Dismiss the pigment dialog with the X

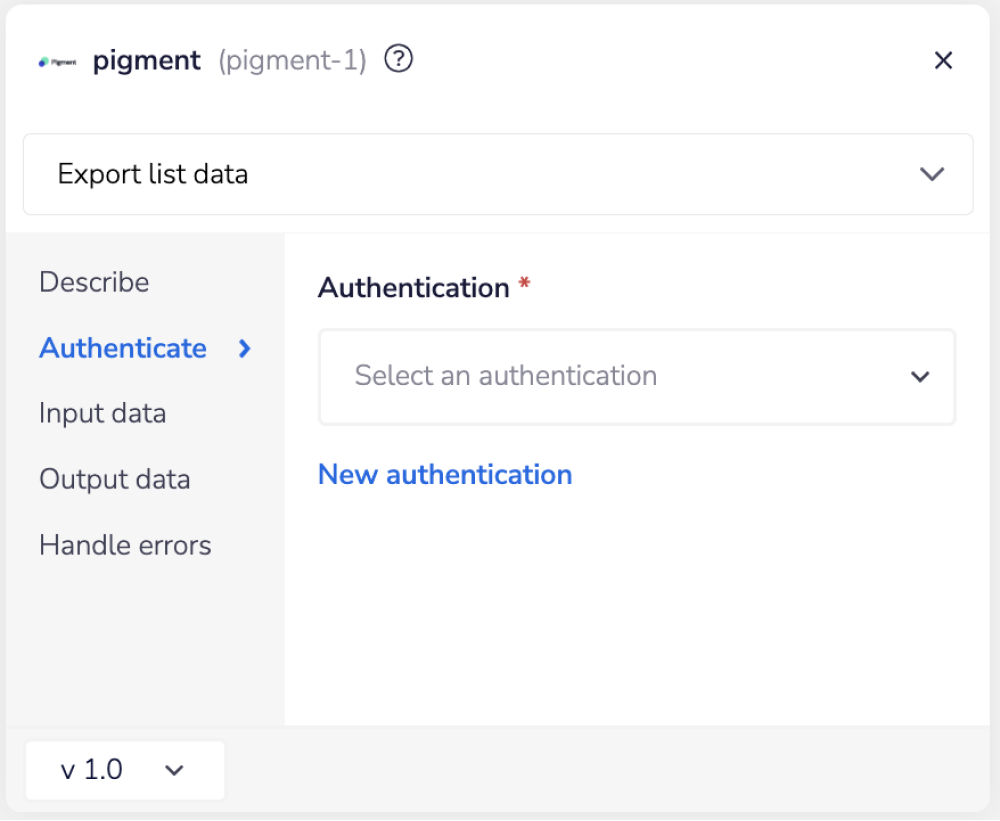(x=943, y=60)
